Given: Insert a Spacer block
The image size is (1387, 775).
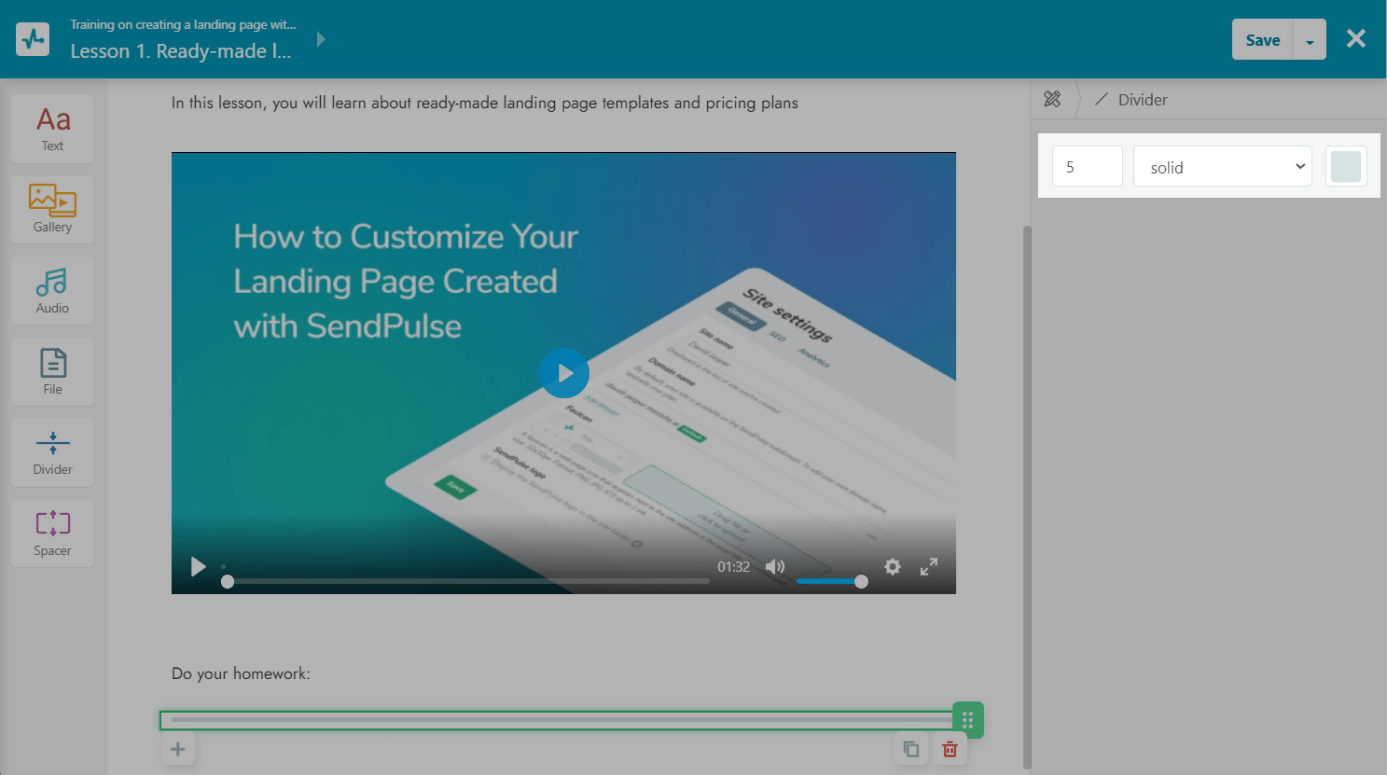Looking at the screenshot, I should tap(52, 533).
